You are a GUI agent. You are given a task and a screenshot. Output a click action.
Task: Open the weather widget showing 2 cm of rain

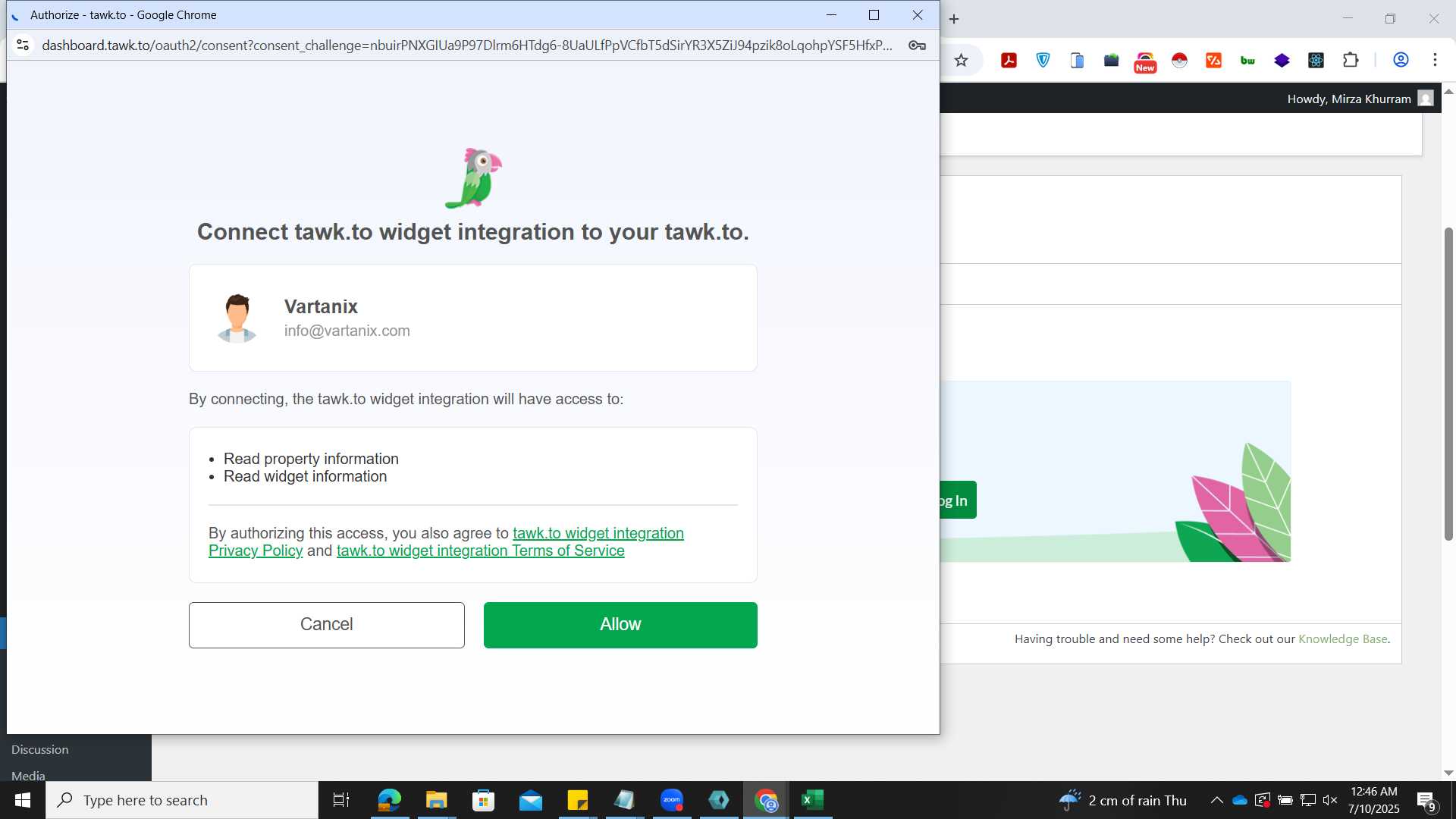[1122, 800]
